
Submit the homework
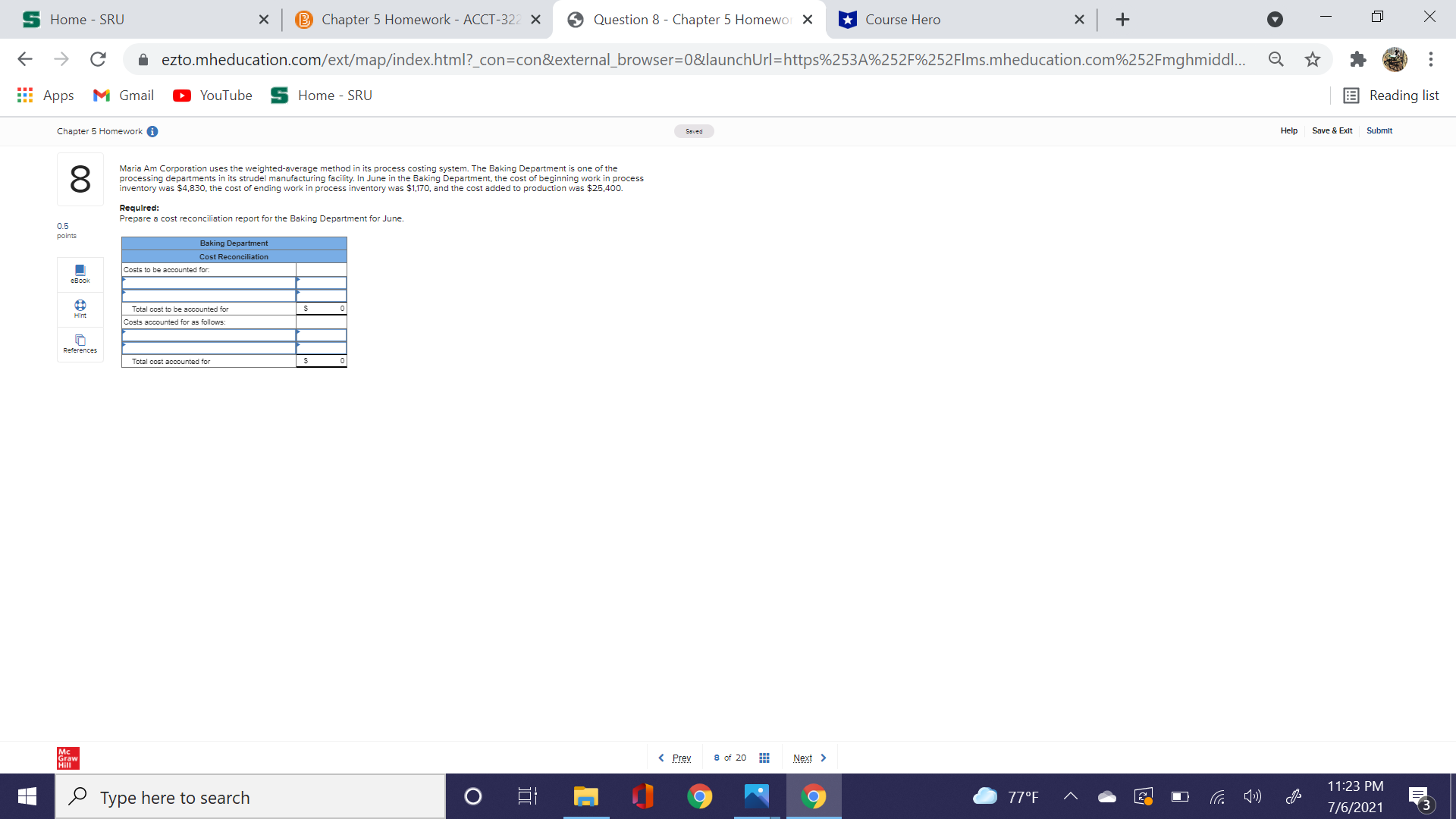1379,130
